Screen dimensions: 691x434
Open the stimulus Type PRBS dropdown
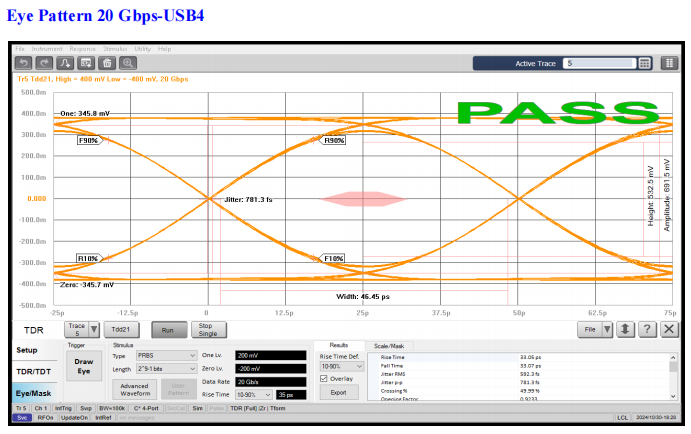tap(166, 356)
